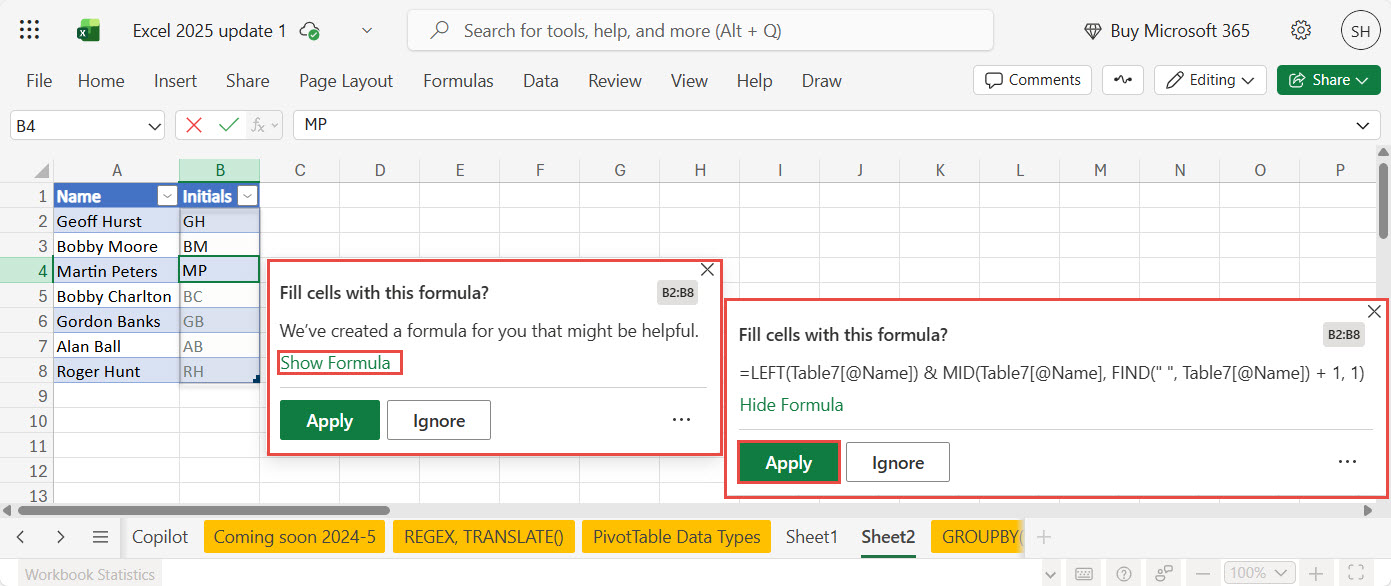Expand the Name Box dropdown arrow
This screenshot has height=586, width=1391.
click(155, 126)
